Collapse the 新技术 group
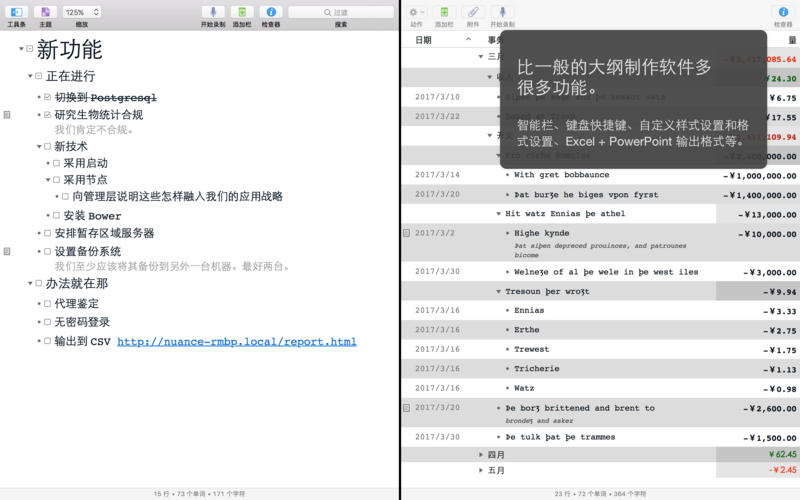Viewport: 800px width, 500px height. (39, 146)
